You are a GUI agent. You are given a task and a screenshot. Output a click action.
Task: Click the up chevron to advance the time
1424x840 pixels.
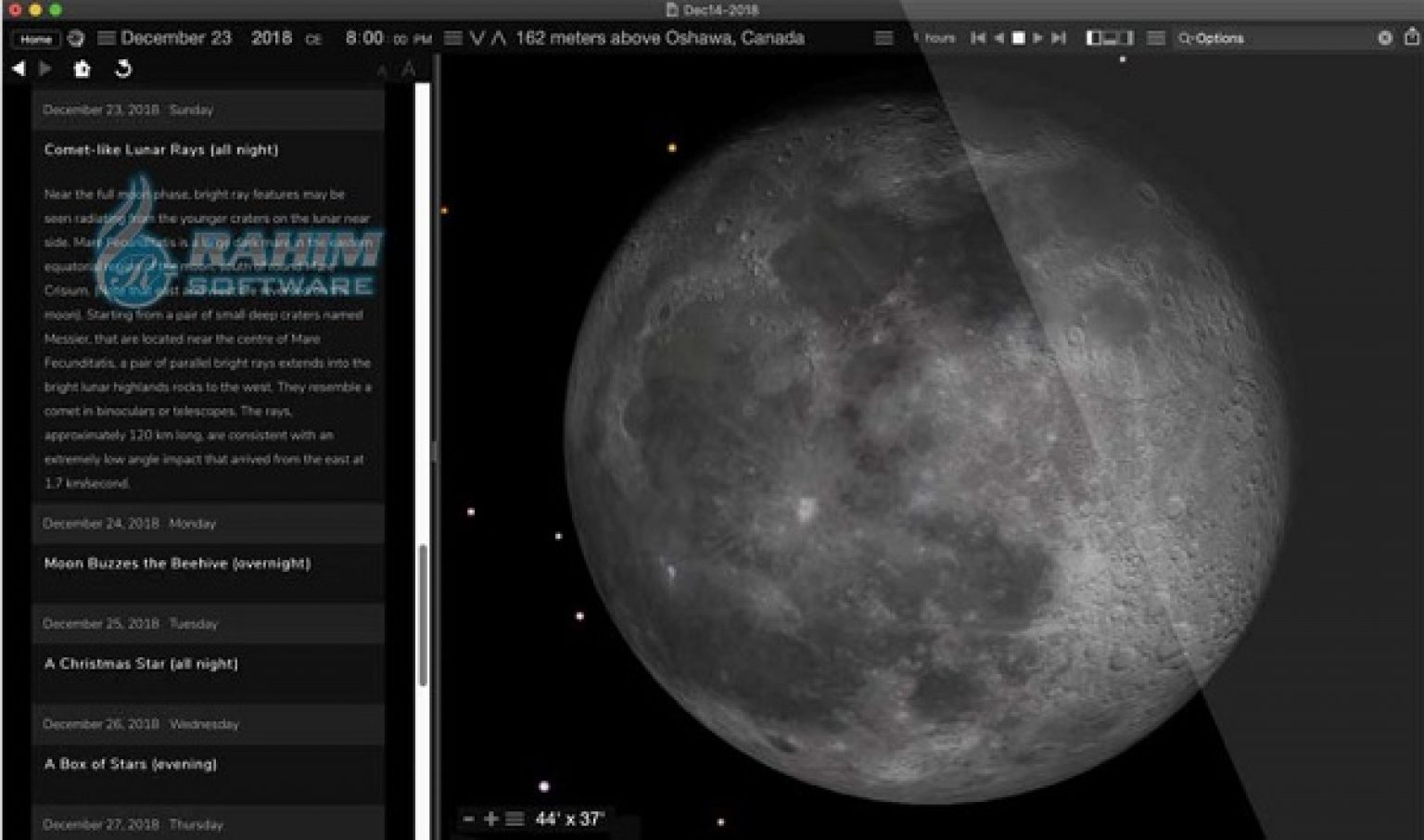point(500,38)
